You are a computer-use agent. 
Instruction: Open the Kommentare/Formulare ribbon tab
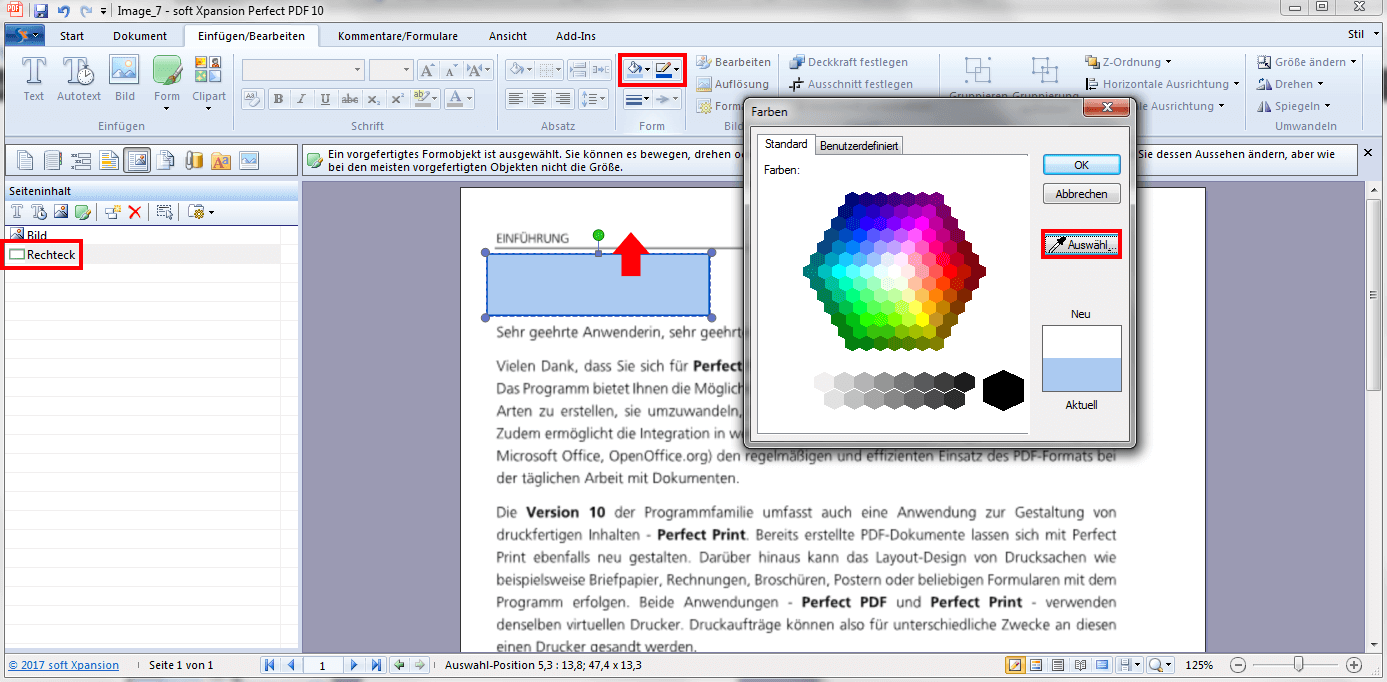[x=396, y=35]
